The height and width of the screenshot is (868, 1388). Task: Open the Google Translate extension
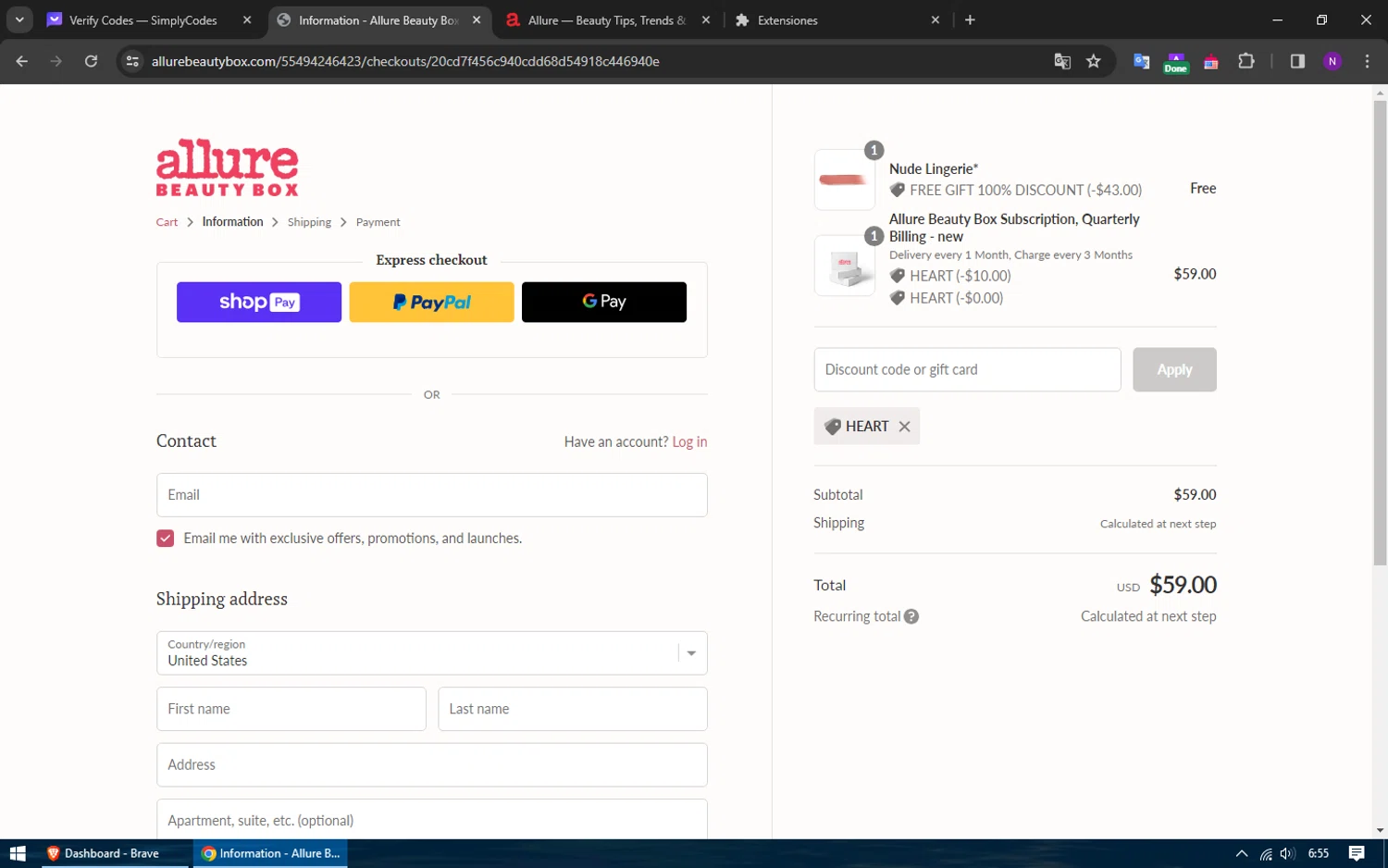[x=1142, y=61]
